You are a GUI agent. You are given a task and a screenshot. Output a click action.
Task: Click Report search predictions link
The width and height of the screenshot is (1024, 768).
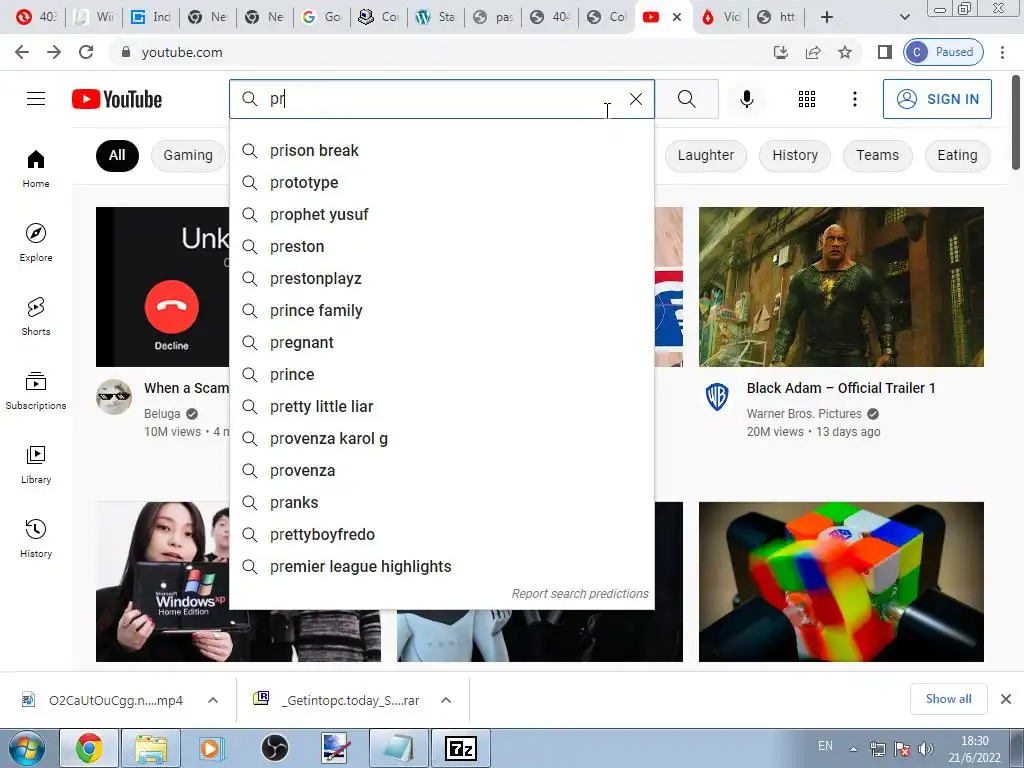pyautogui.click(x=580, y=594)
